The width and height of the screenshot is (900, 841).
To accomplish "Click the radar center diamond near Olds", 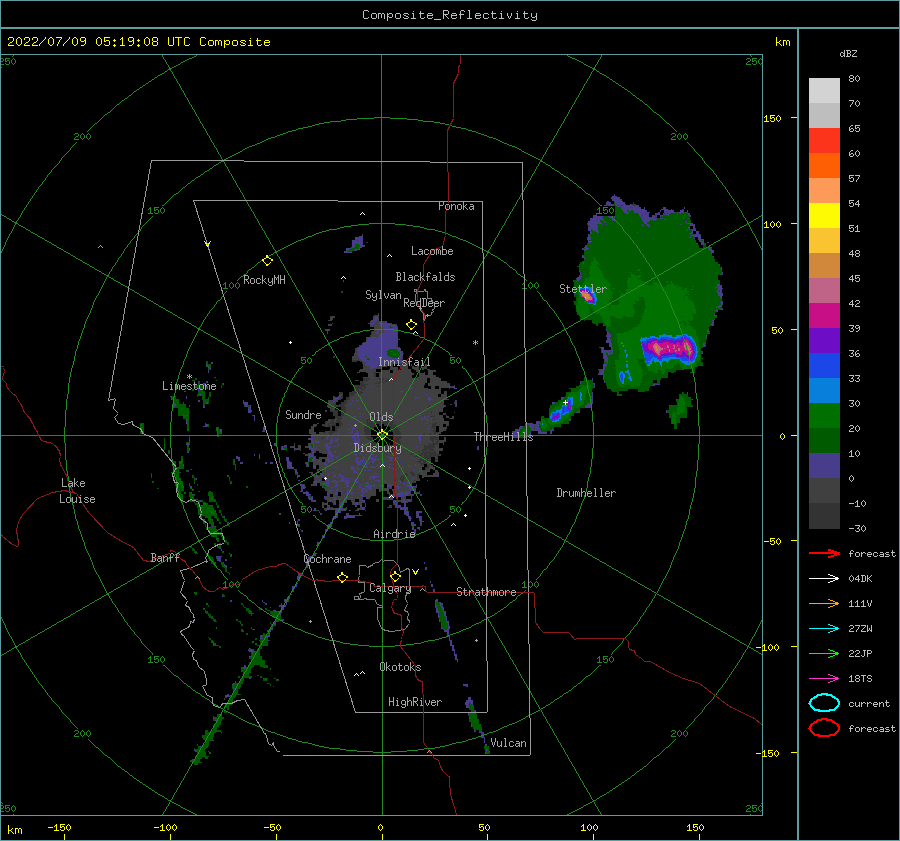I will coord(382,435).
